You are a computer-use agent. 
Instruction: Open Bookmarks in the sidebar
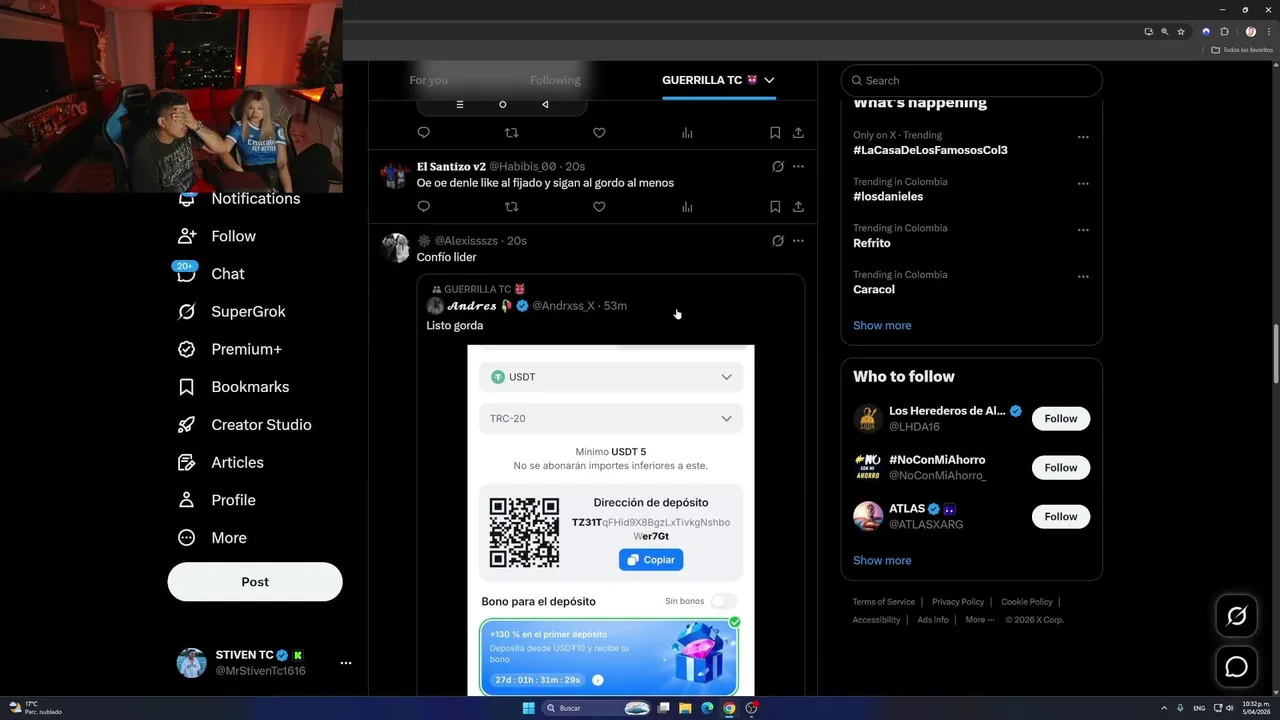click(233, 387)
